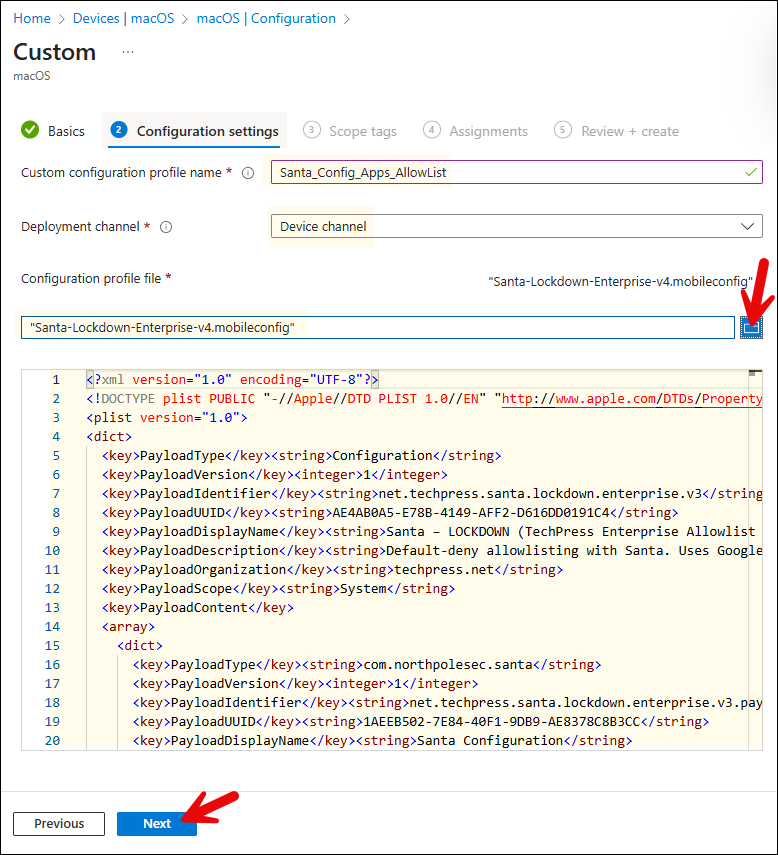Image resolution: width=778 pixels, height=855 pixels.
Task: Open the Deployment channel dropdown
Action: click(516, 226)
